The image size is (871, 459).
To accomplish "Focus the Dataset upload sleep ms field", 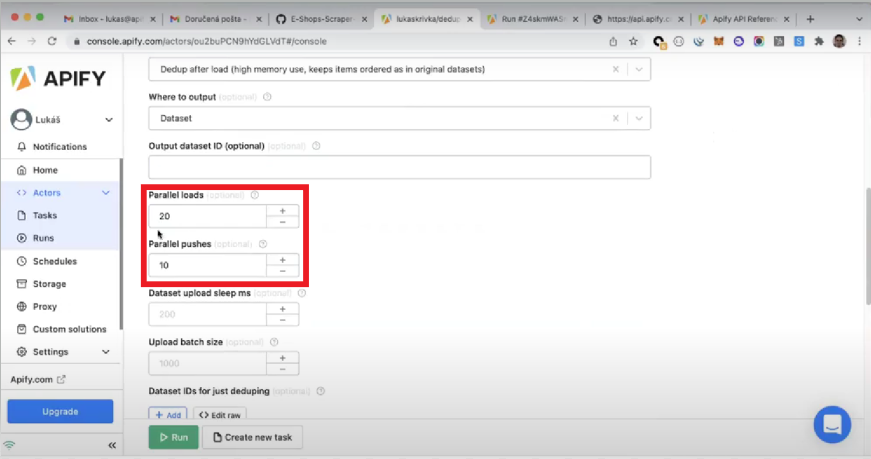I will pyautogui.click(x=208, y=315).
